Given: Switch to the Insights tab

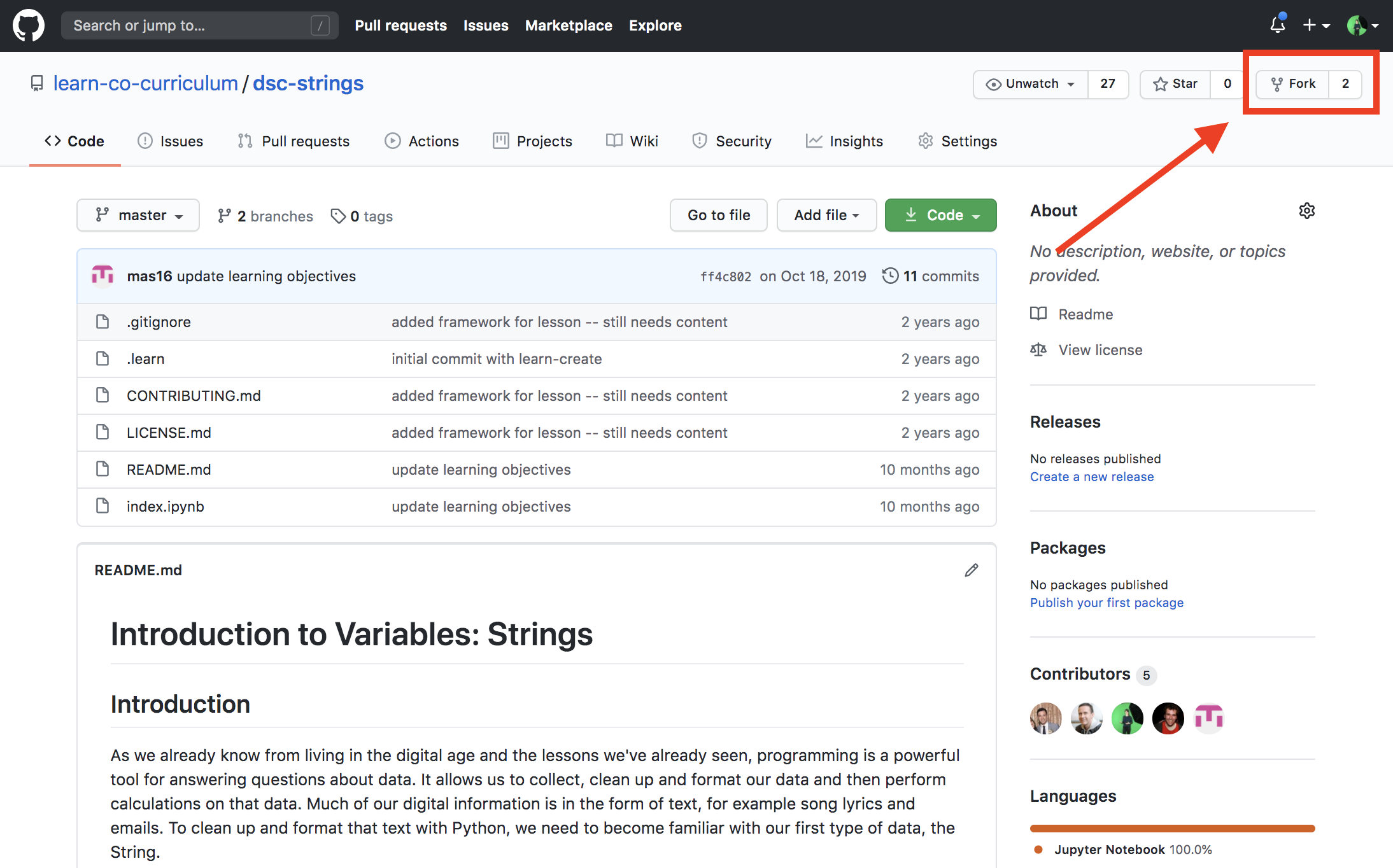Looking at the screenshot, I should pos(844,141).
